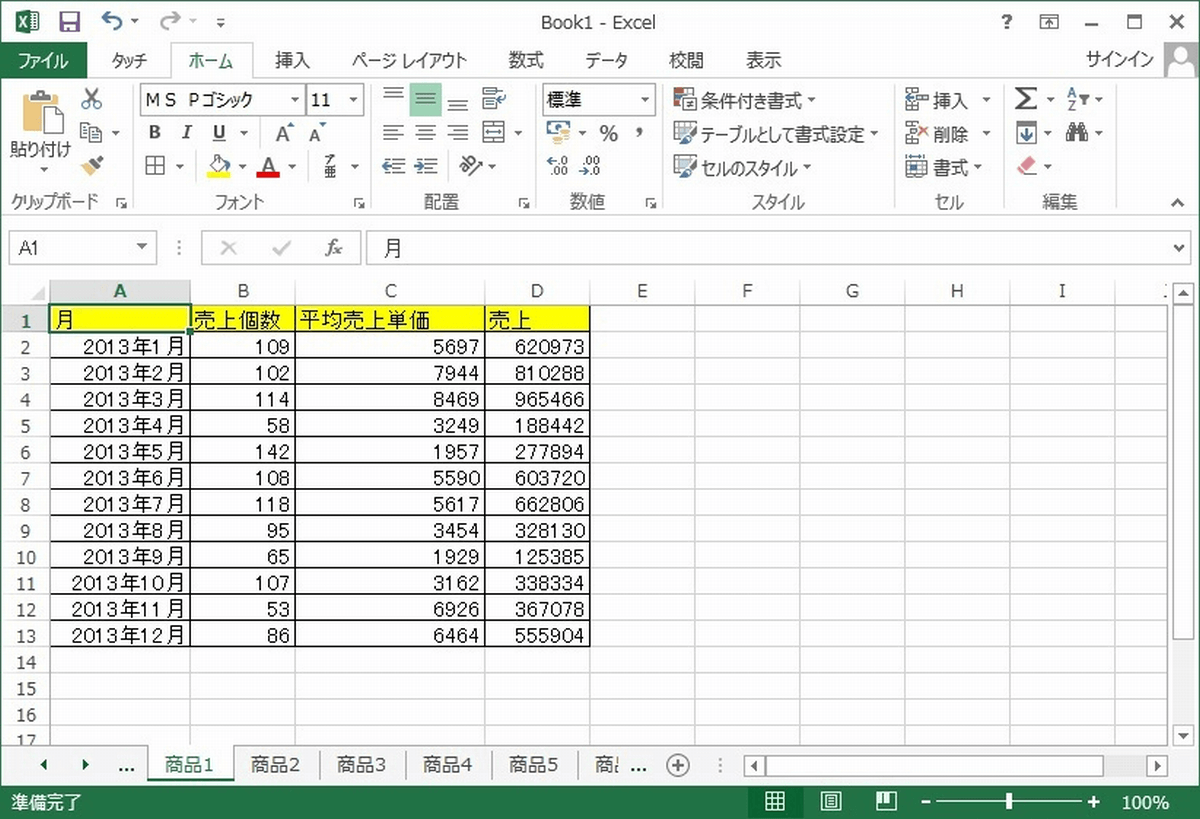Click the percent style icon

click(608, 133)
